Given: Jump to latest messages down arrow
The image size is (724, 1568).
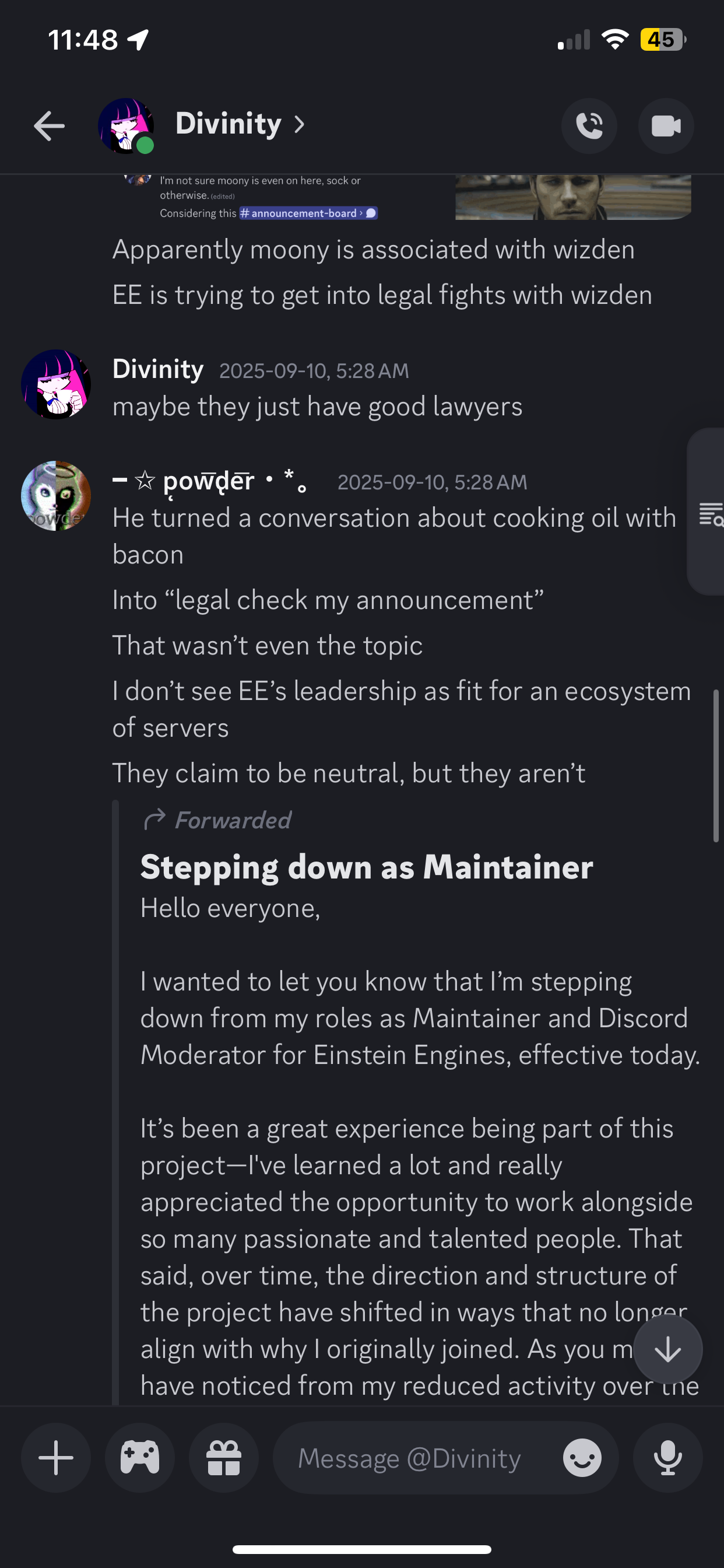Looking at the screenshot, I should pos(667,1349).
